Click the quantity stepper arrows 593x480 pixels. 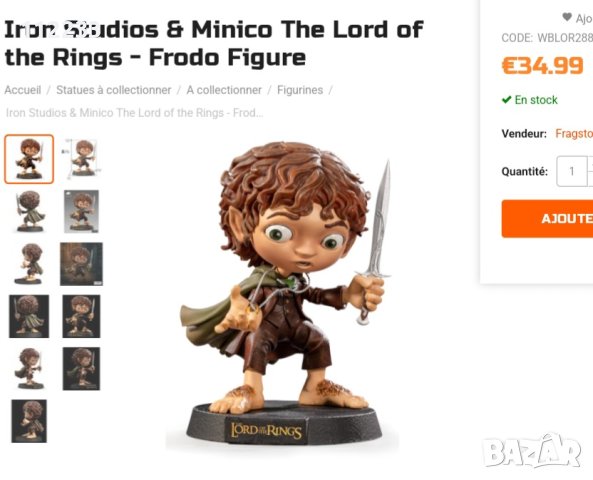coord(590,171)
